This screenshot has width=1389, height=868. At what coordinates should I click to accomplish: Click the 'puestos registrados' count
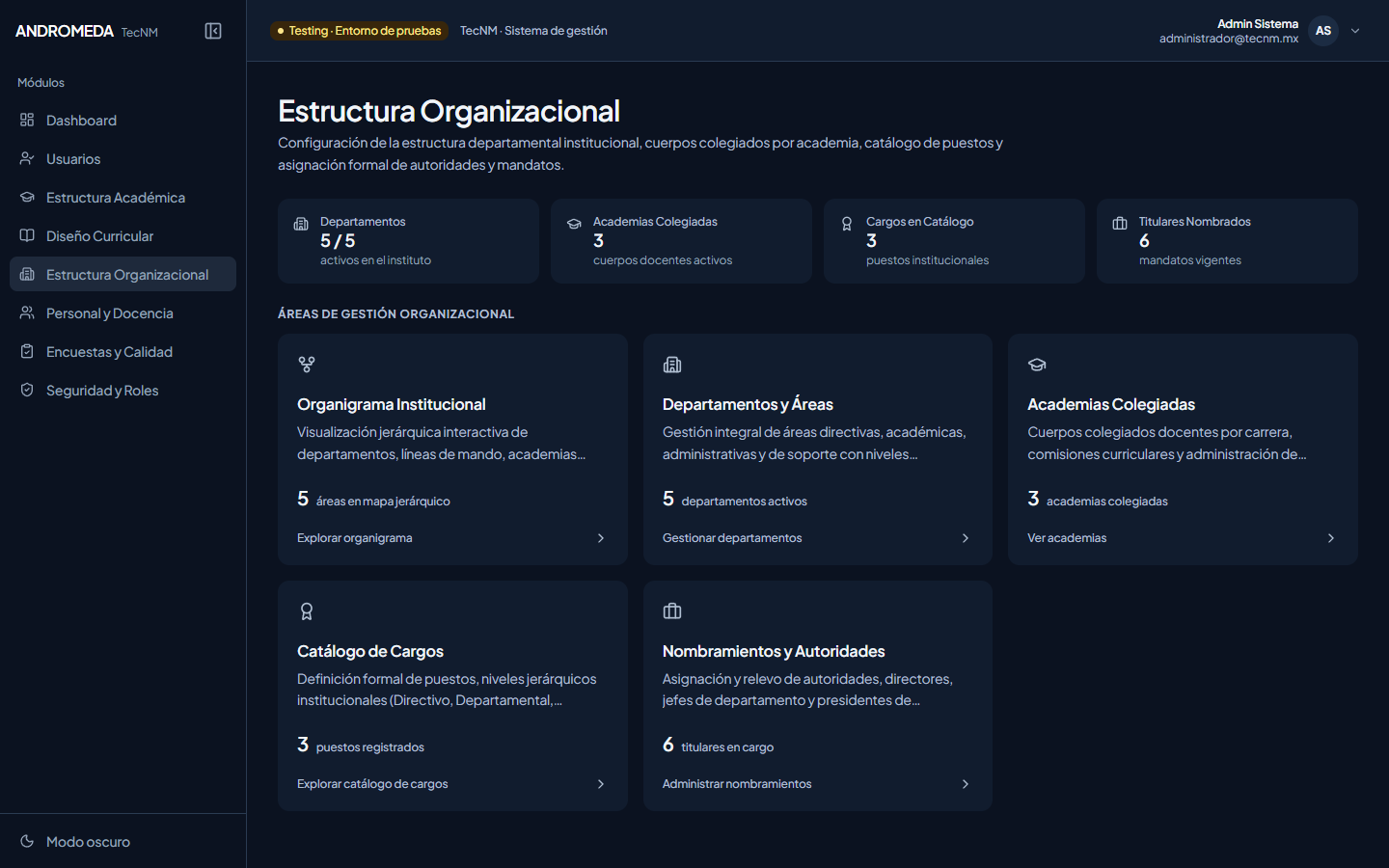pyautogui.click(x=361, y=746)
